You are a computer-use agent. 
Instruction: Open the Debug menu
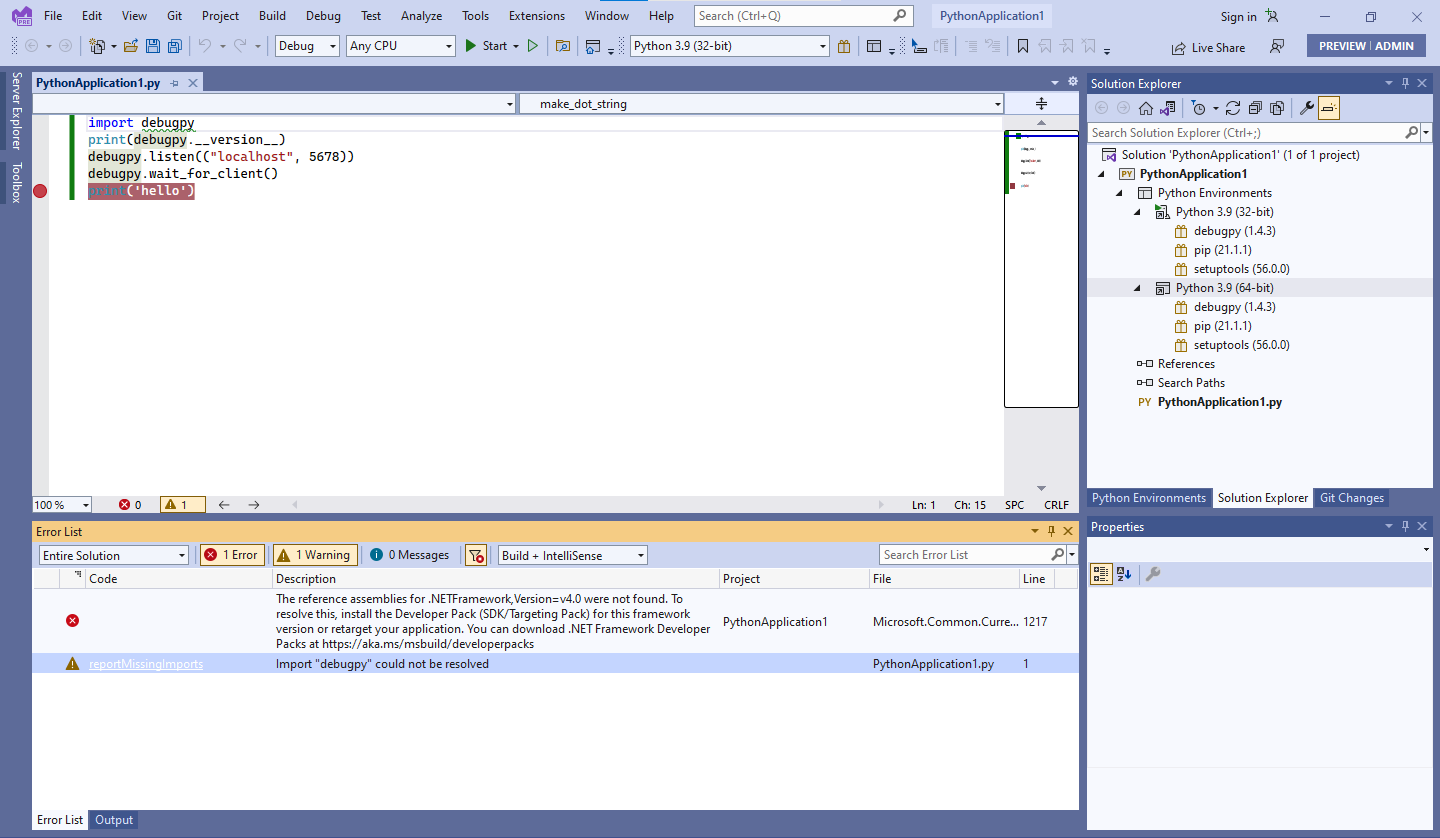[x=323, y=15]
